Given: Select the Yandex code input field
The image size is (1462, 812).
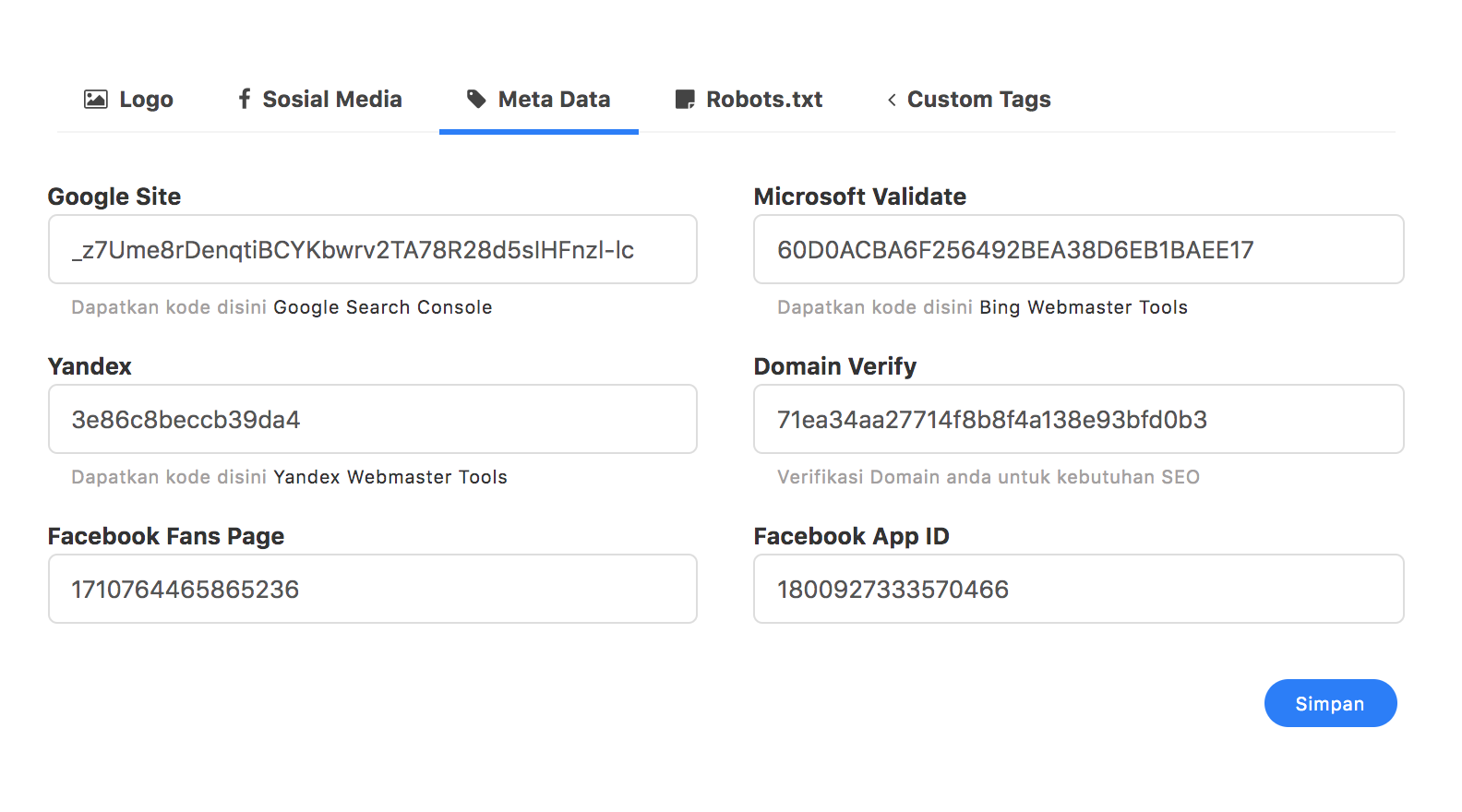Looking at the screenshot, I should 373,420.
